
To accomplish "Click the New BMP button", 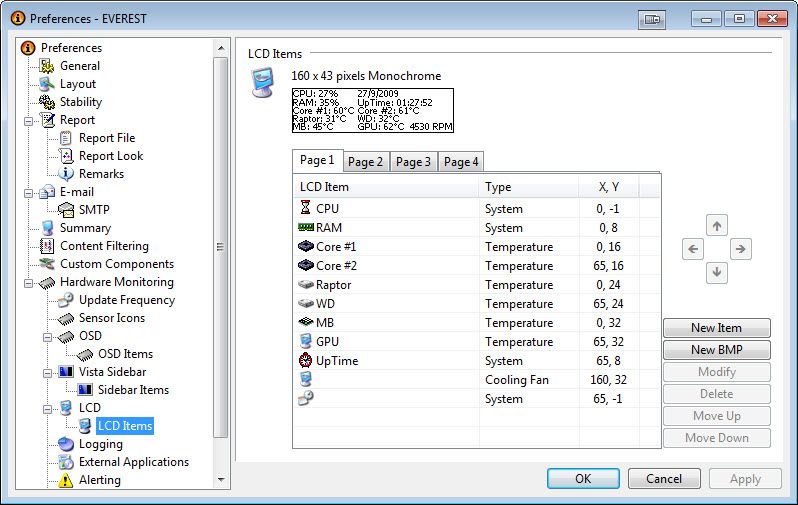I will coord(717,350).
